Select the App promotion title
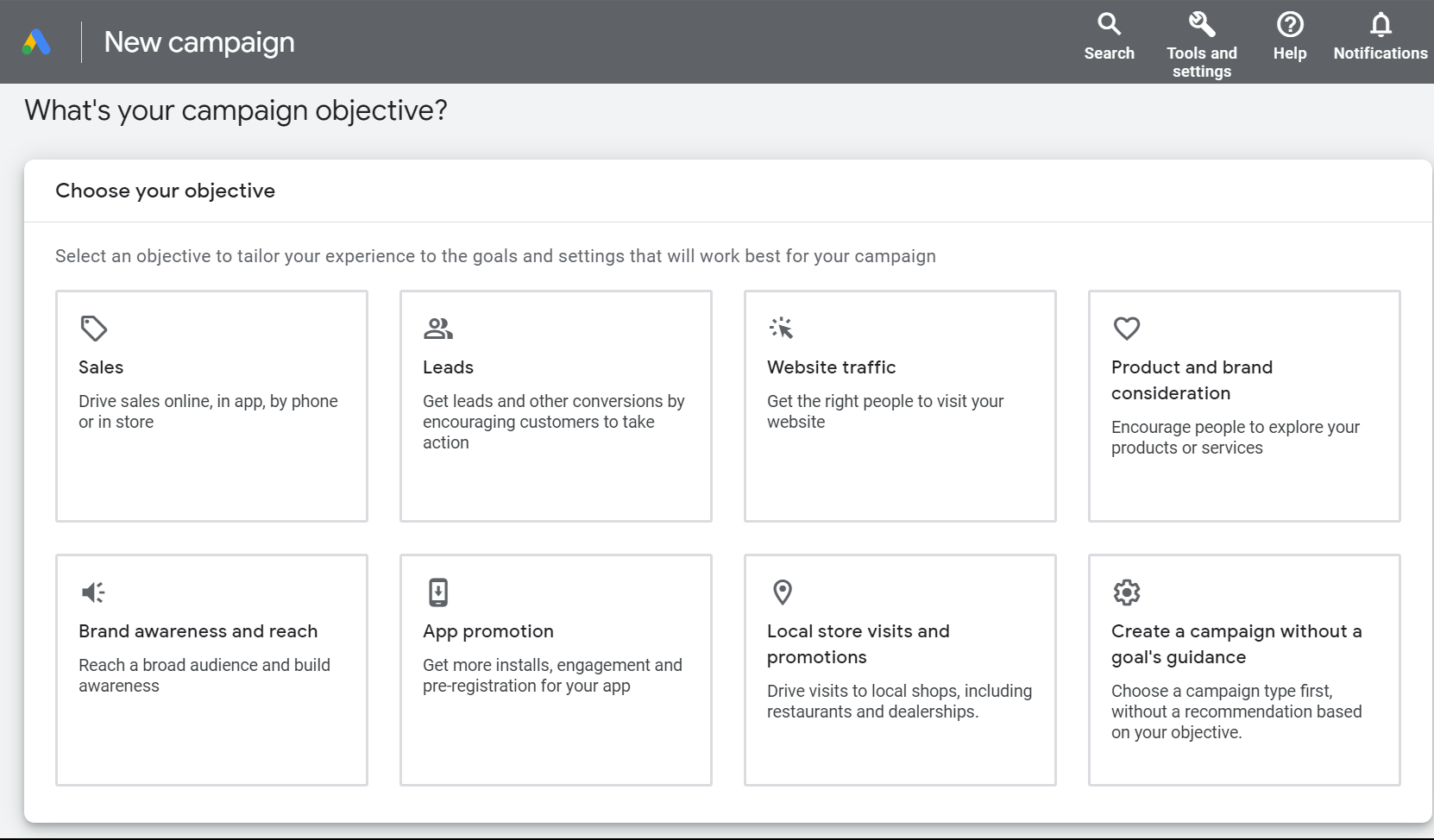Viewport: 1434px width, 840px height. pos(488,631)
